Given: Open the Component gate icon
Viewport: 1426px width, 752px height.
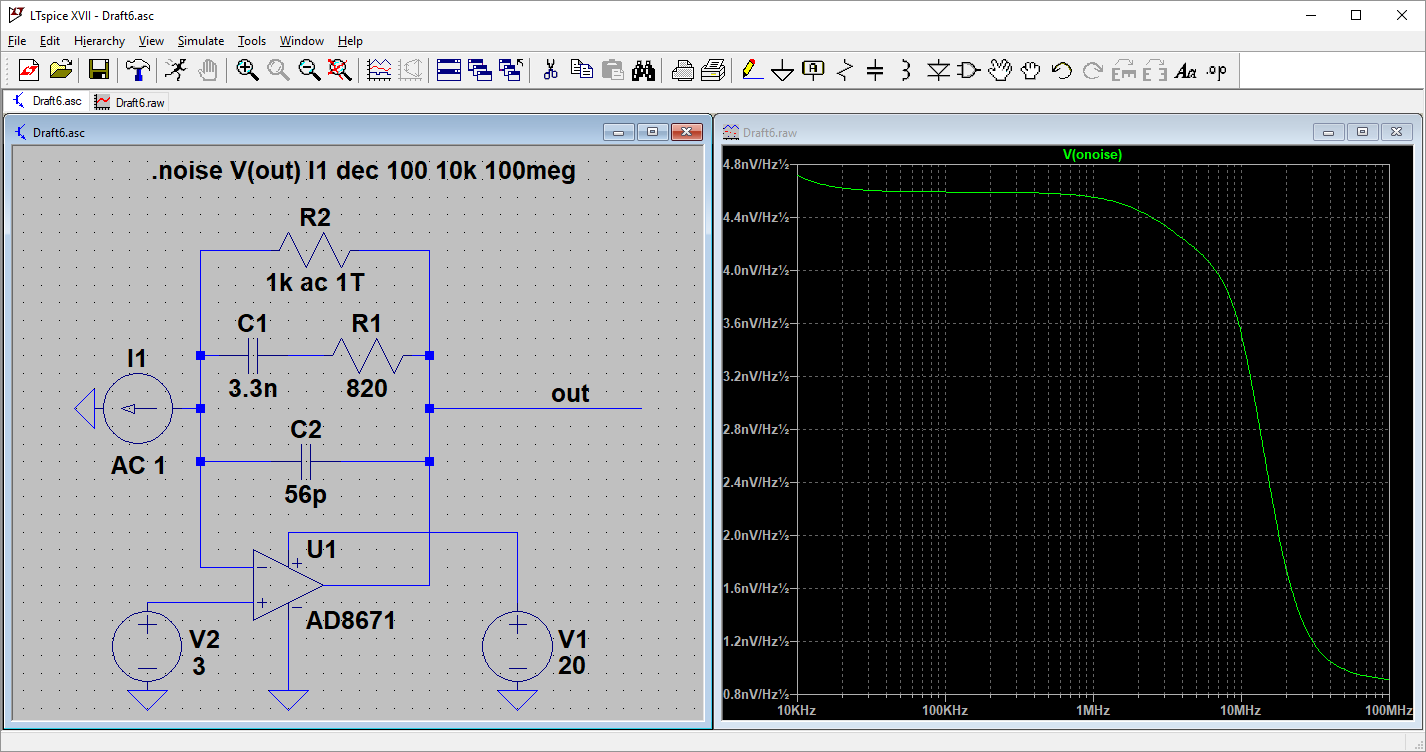Looking at the screenshot, I should [969, 70].
